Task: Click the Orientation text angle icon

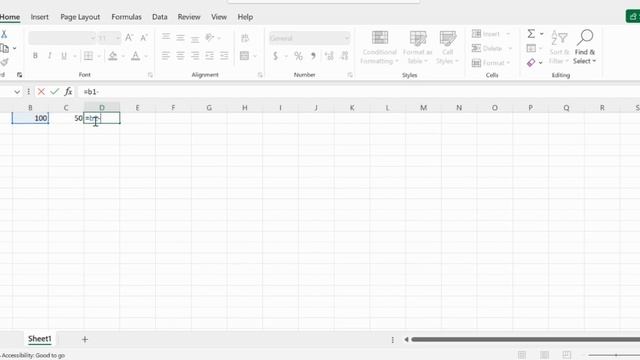Action: 210,38
